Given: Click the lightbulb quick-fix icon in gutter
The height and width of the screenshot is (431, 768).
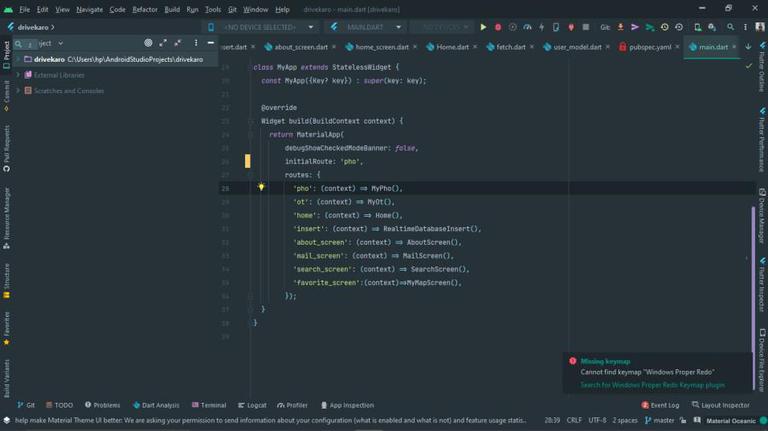Looking at the screenshot, I should (x=261, y=187).
